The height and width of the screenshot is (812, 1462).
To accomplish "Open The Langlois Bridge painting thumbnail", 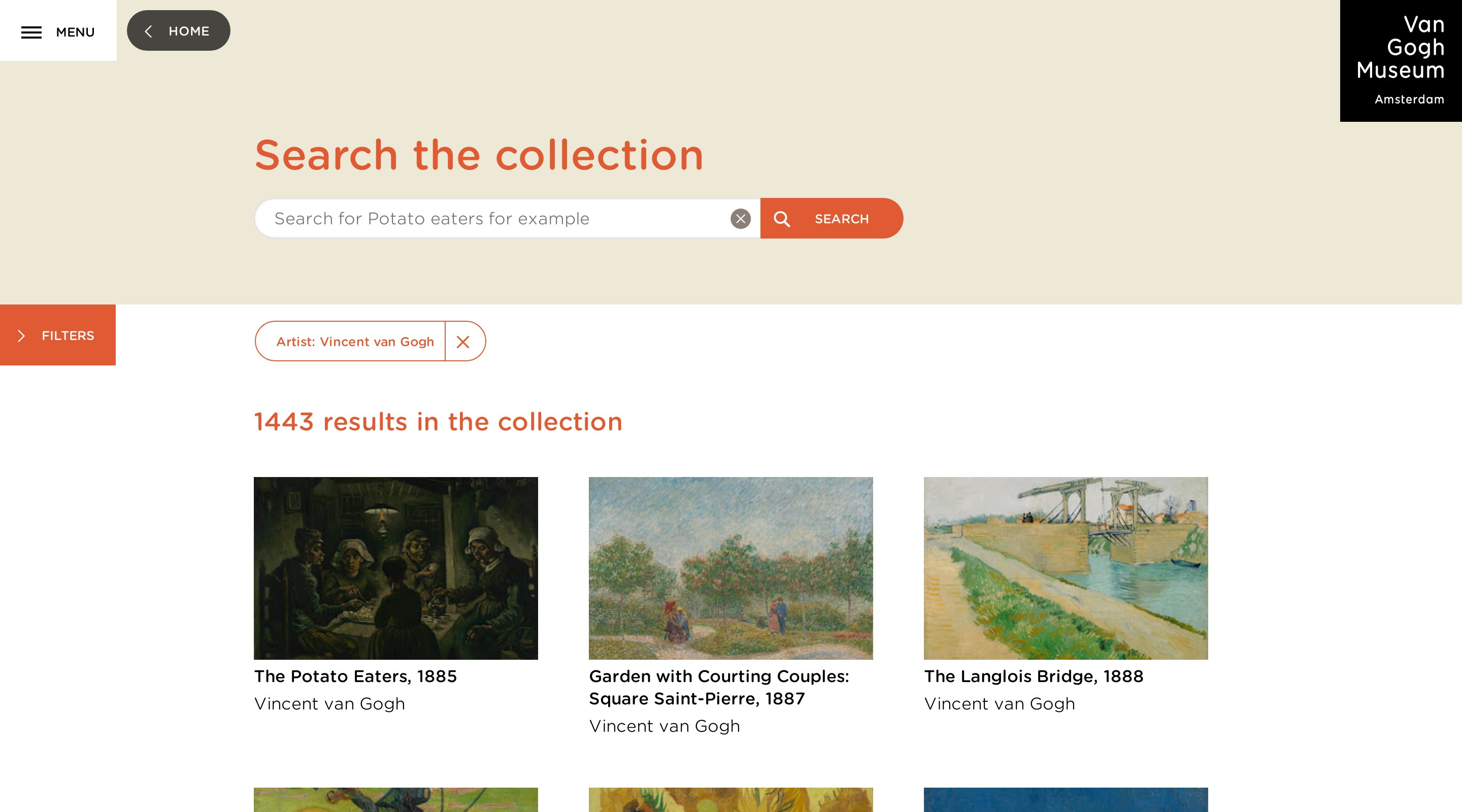I will [1066, 567].
